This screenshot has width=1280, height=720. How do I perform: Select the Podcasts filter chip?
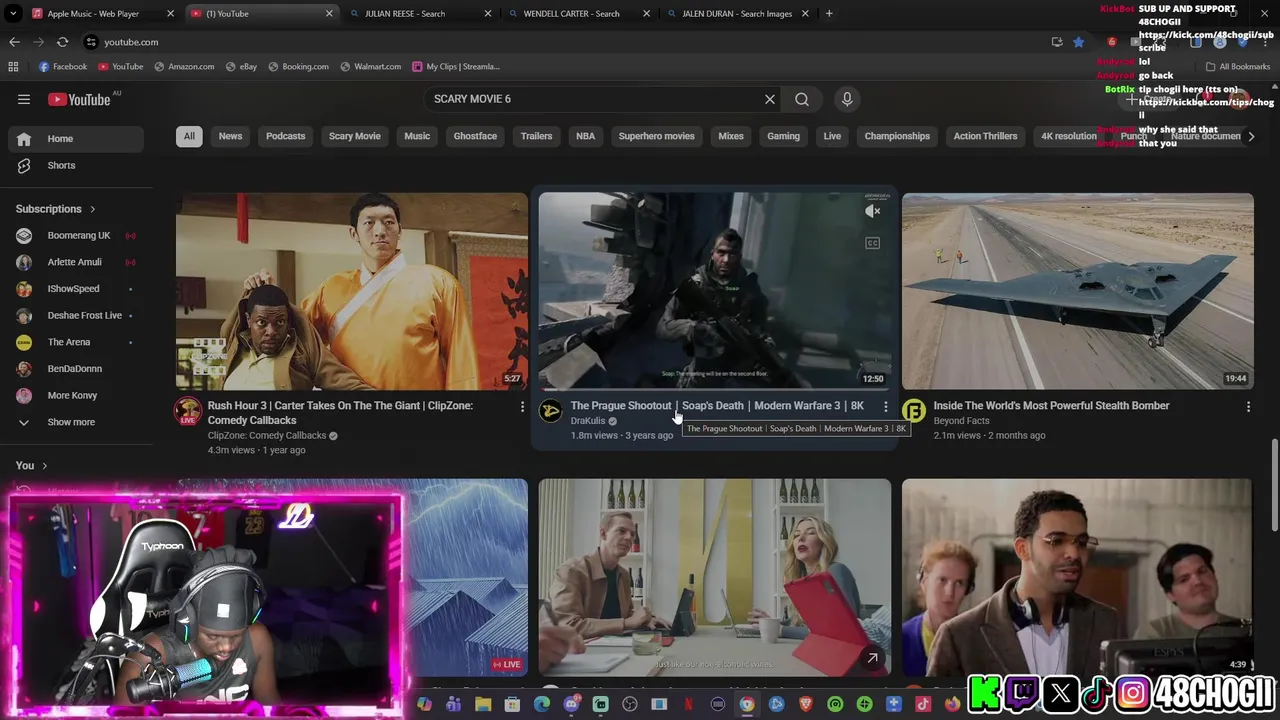click(285, 136)
